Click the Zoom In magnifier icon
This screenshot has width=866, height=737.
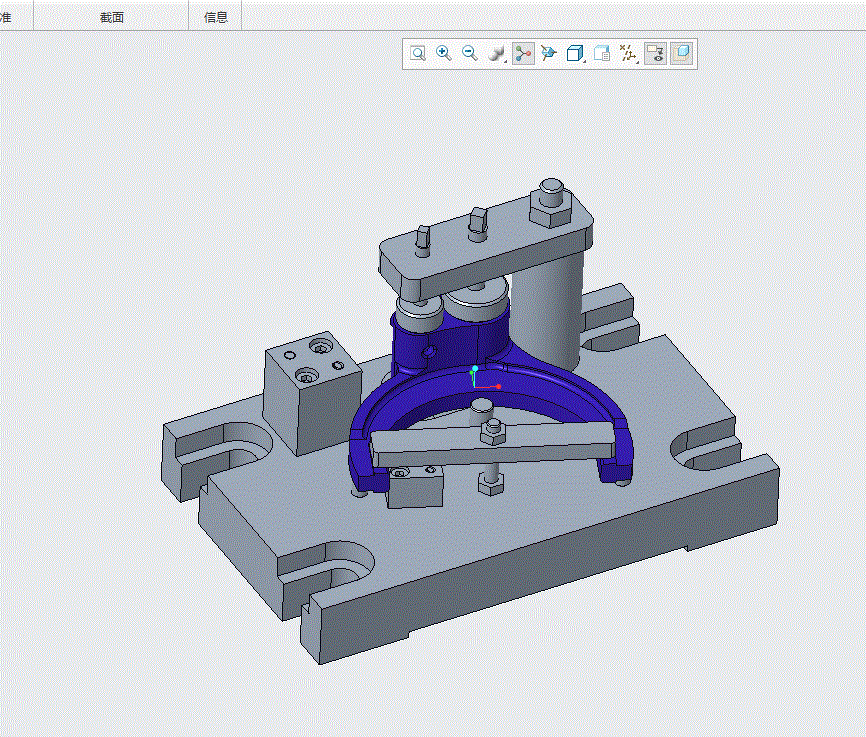[444, 54]
